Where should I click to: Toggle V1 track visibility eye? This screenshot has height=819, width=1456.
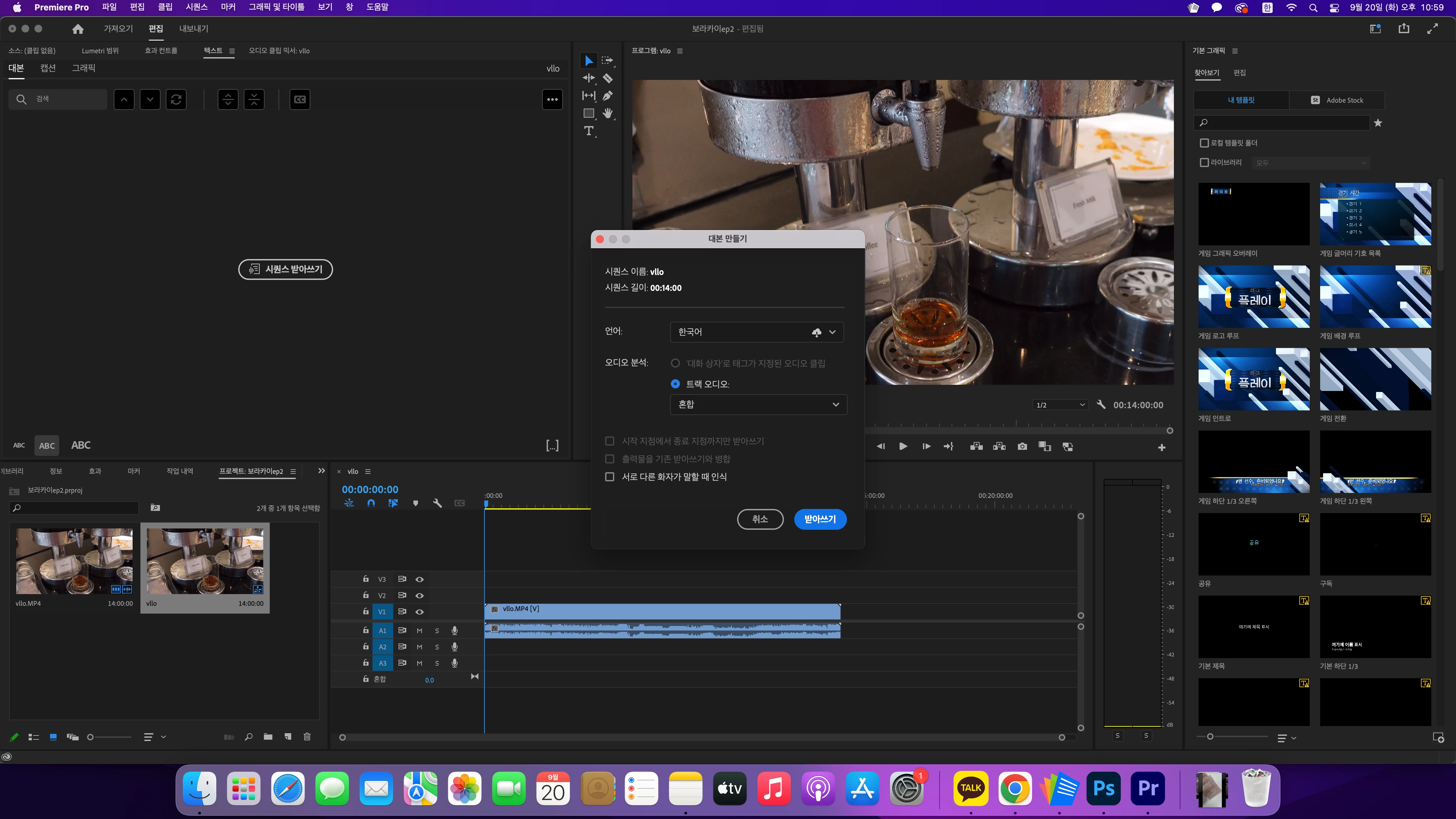(x=419, y=612)
